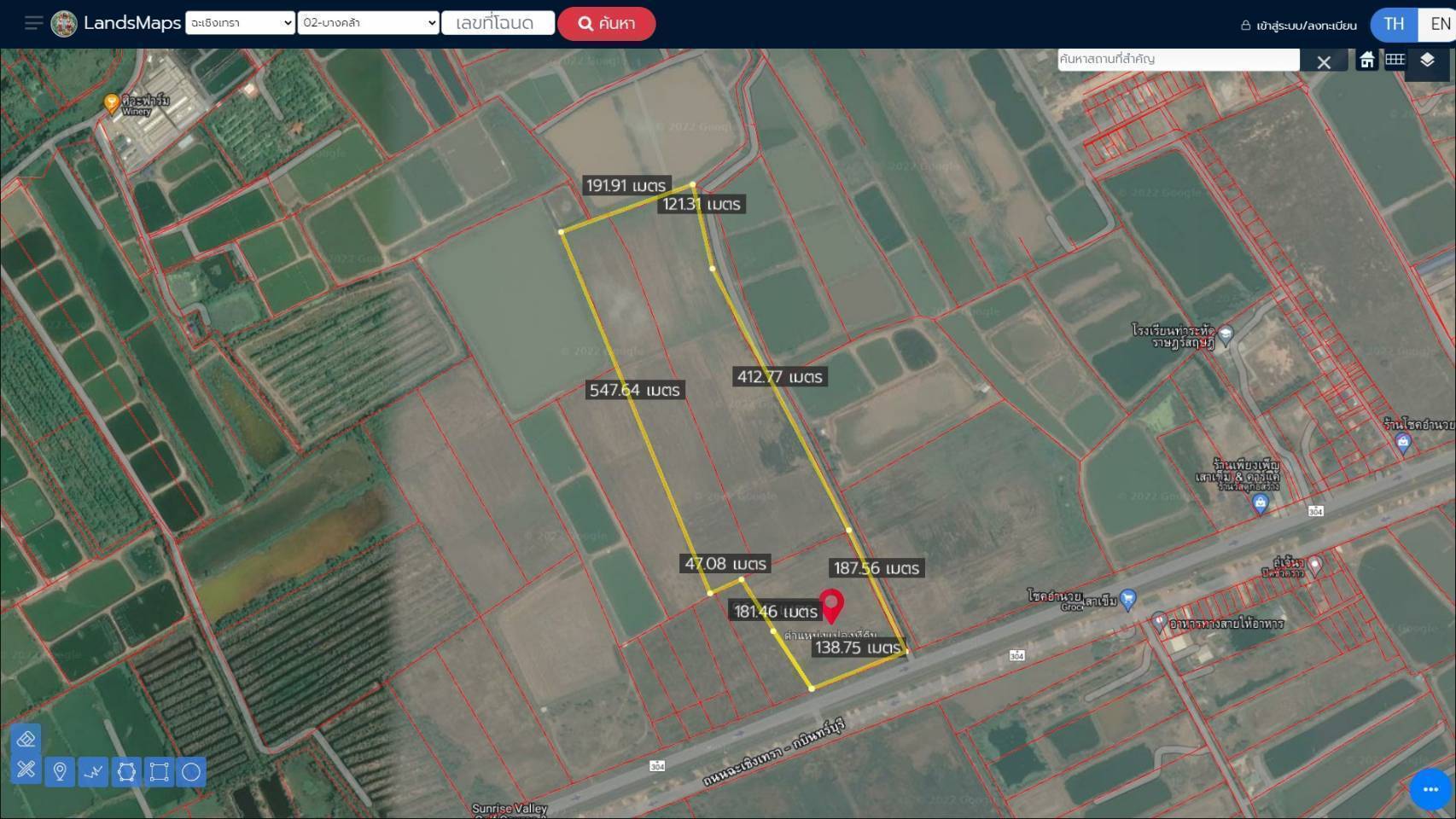Click the 547.64 เมตร measurement label

(634, 390)
